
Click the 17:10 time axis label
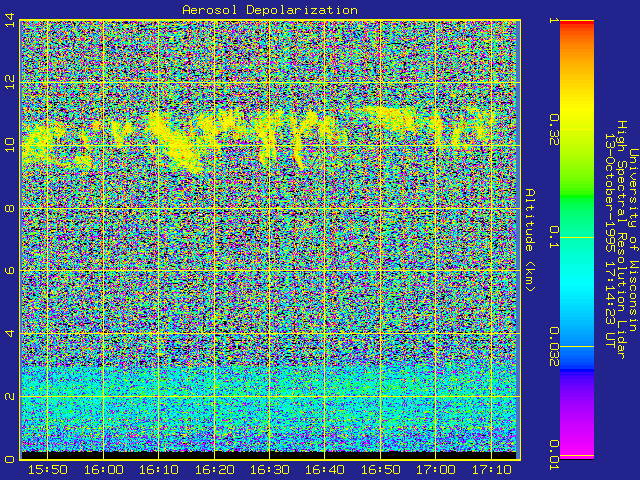pos(491,470)
